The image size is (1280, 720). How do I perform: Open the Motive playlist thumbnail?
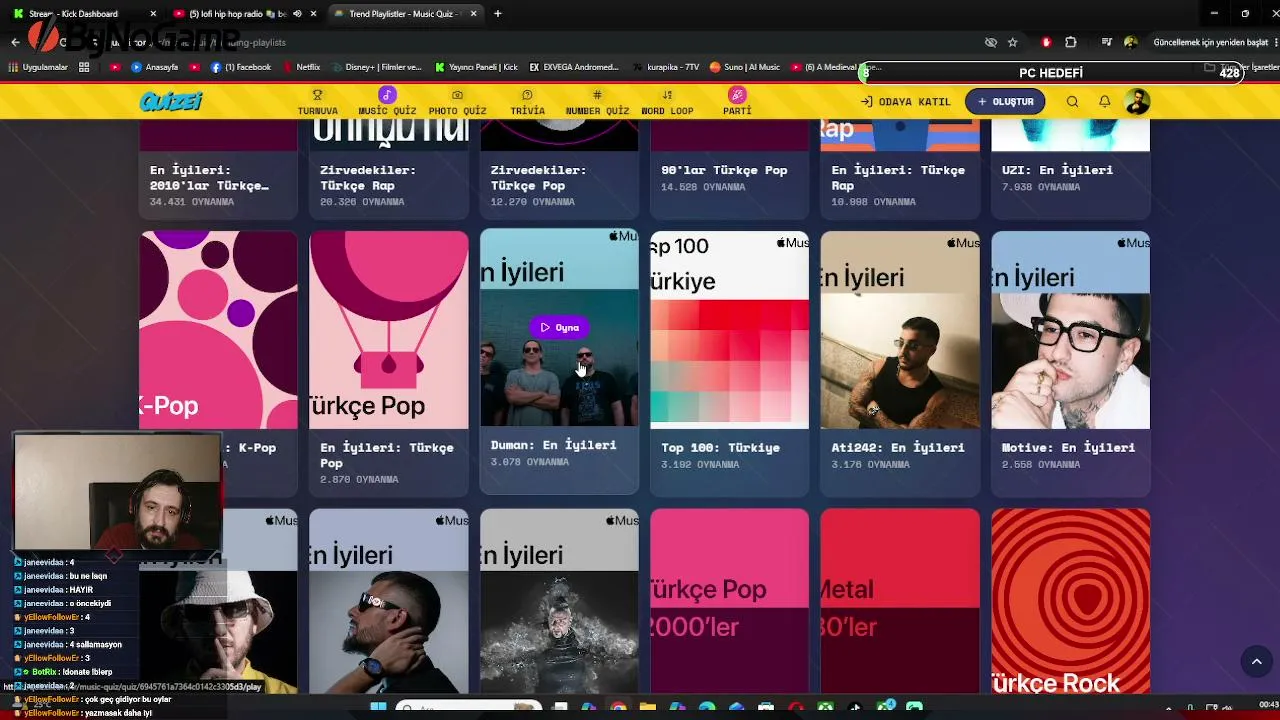pos(1070,330)
